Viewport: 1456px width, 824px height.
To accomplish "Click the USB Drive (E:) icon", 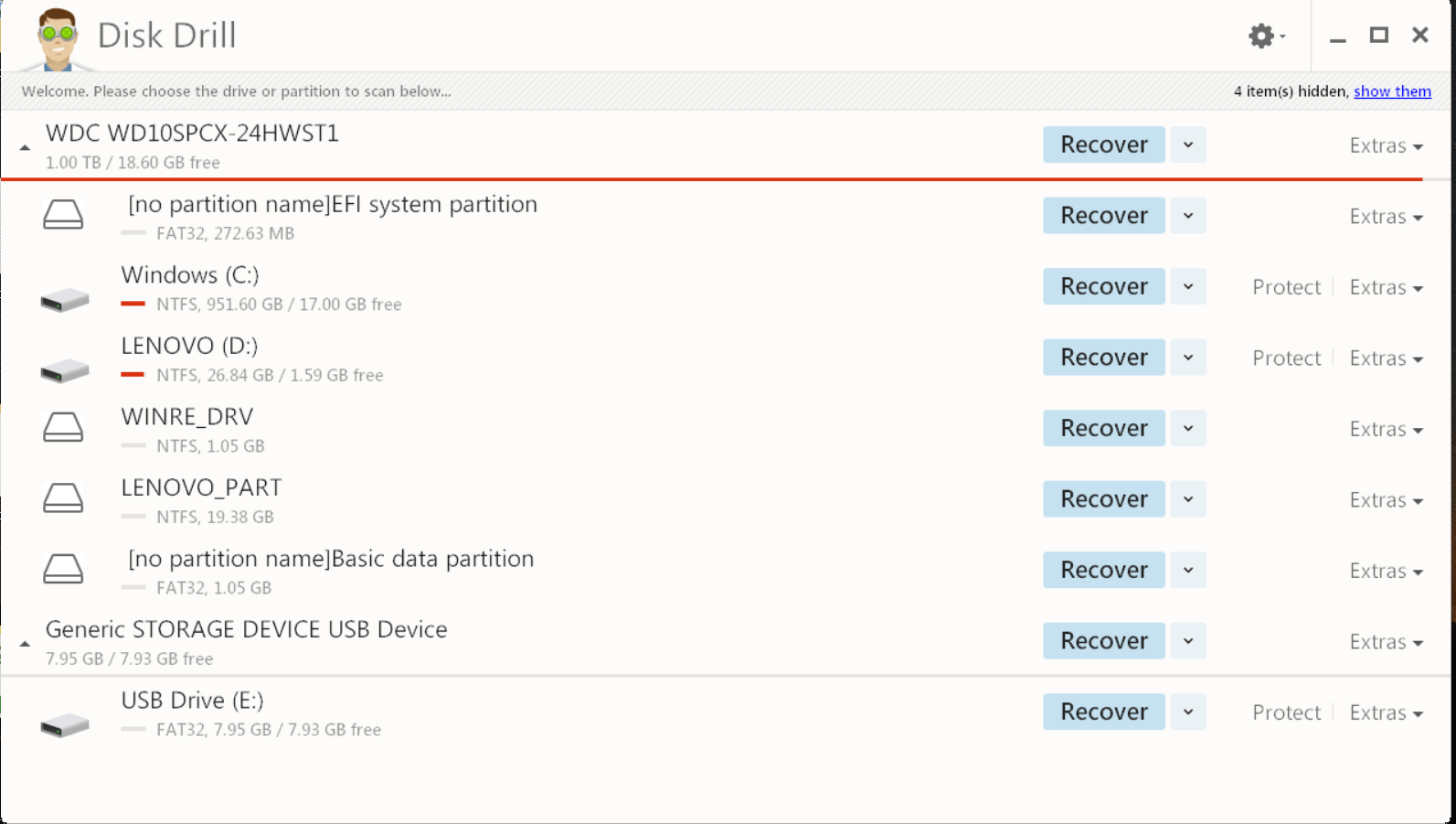I will click(x=64, y=723).
